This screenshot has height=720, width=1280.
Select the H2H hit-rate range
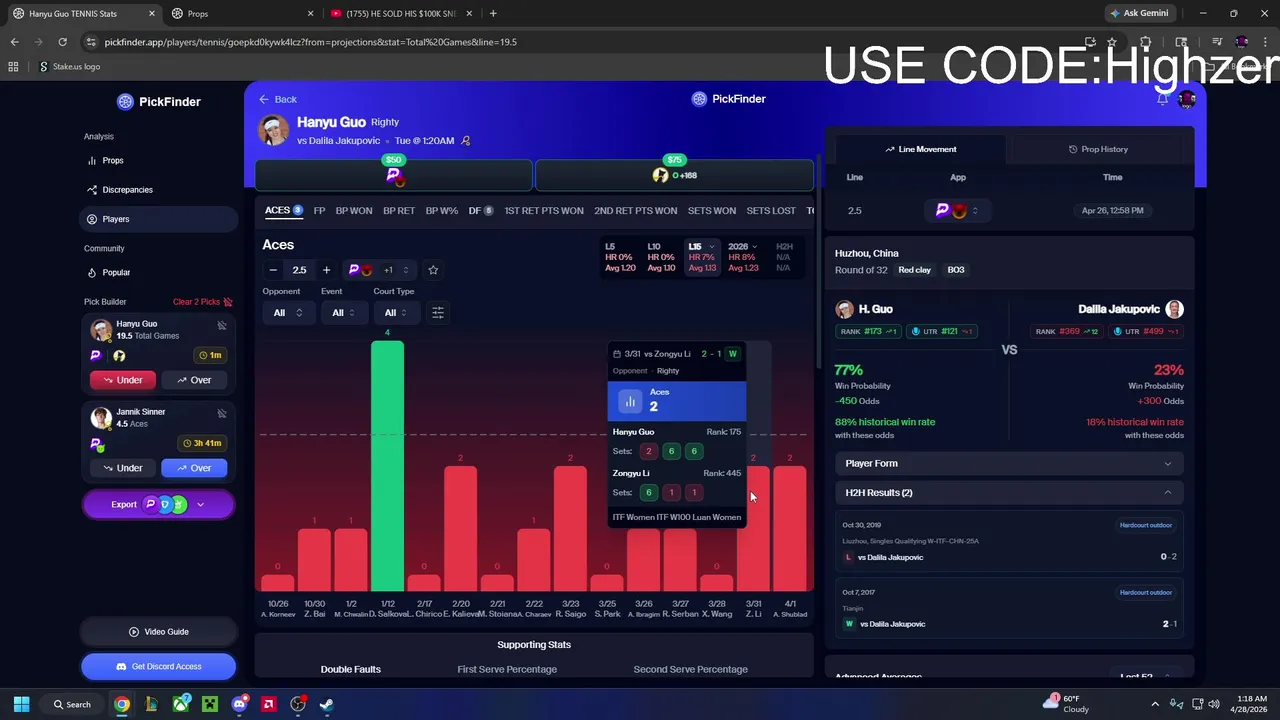[785, 257]
